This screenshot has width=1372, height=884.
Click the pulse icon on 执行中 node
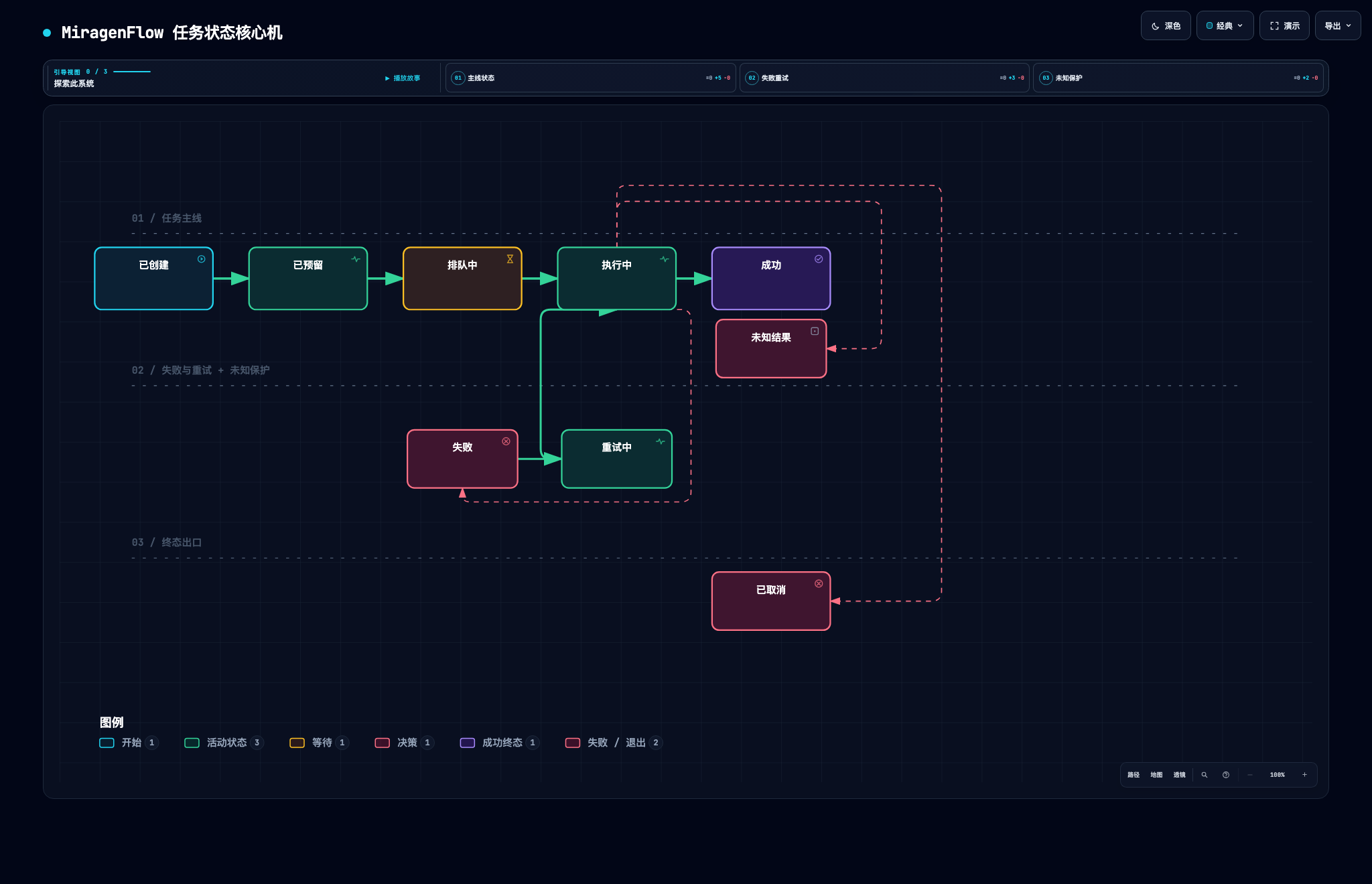click(x=665, y=259)
